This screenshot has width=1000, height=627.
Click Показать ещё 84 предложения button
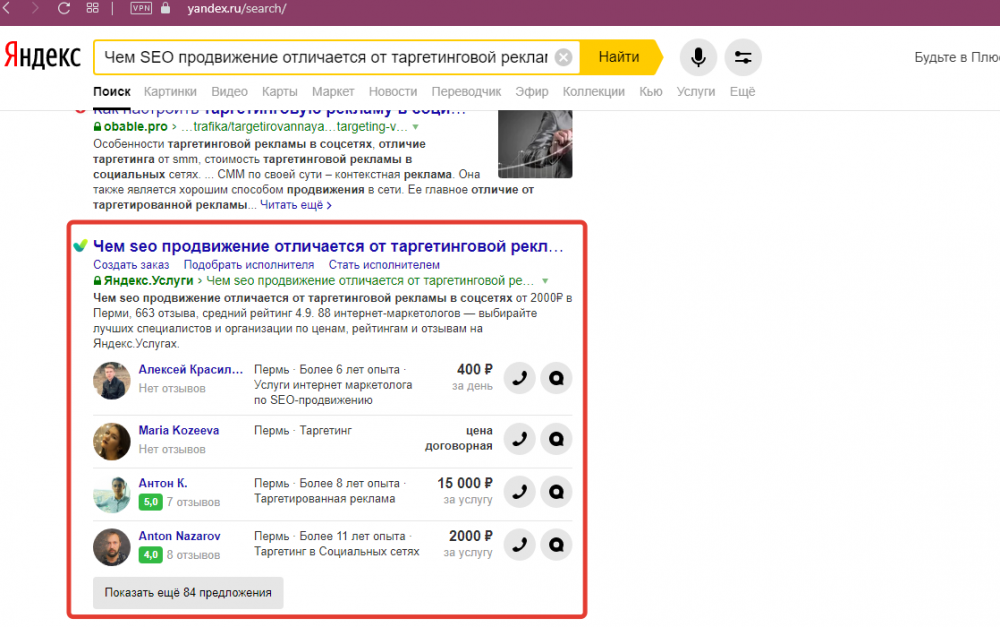click(x=188, y=593)
